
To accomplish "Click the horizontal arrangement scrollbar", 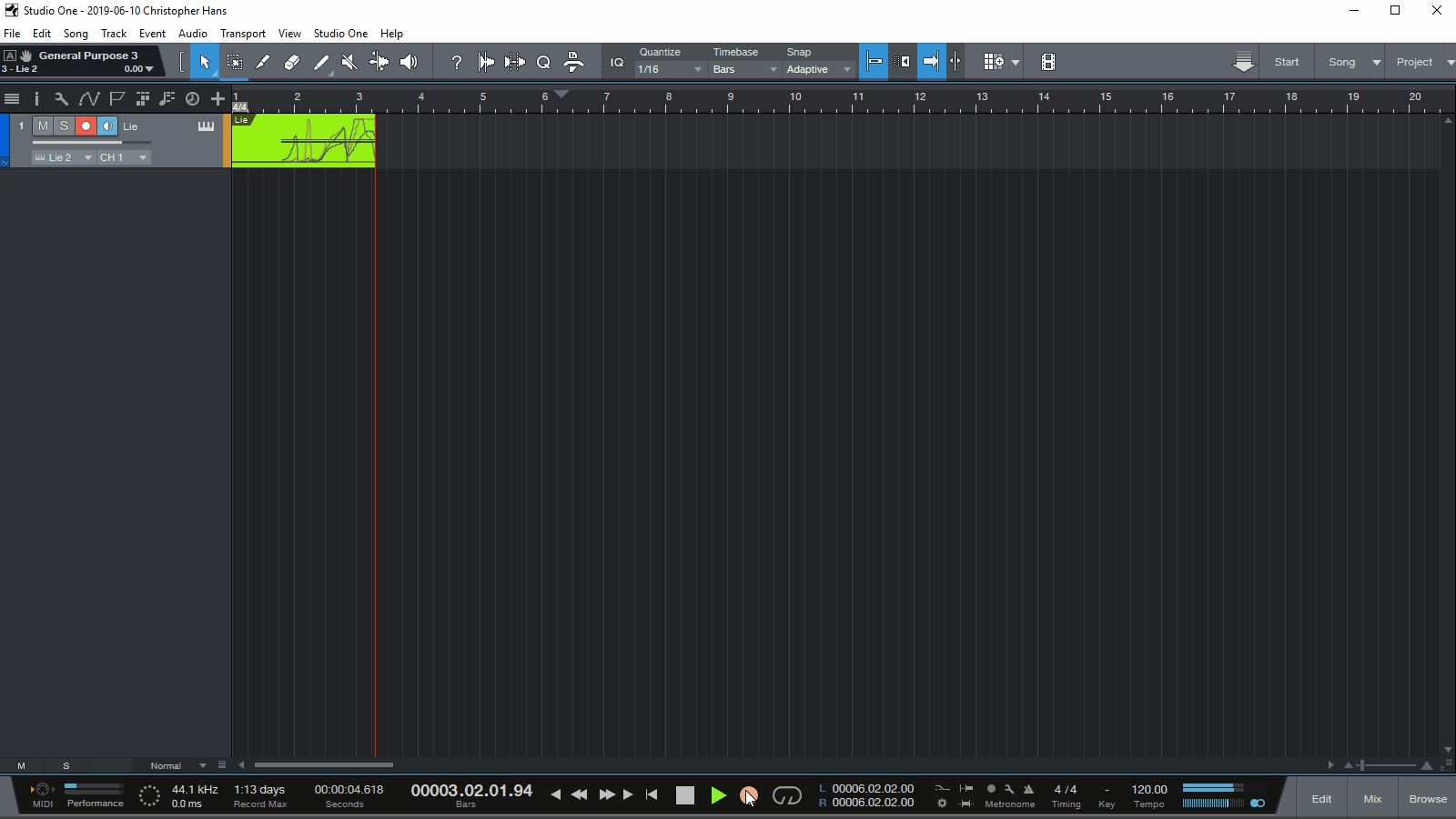I will tap(324, 765).
